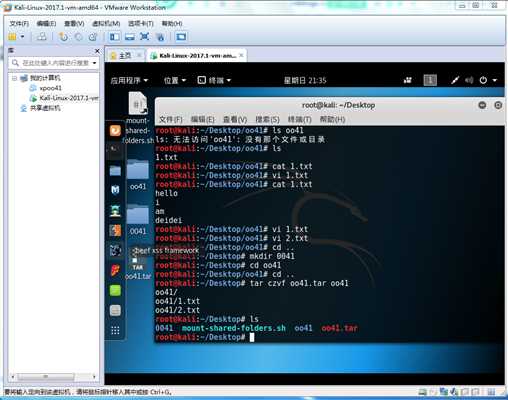Viewport: 508px width, 400px height.
Task: Close the Kali-Linux-2017.1-vm tab
Action: (x=241, y=55)
